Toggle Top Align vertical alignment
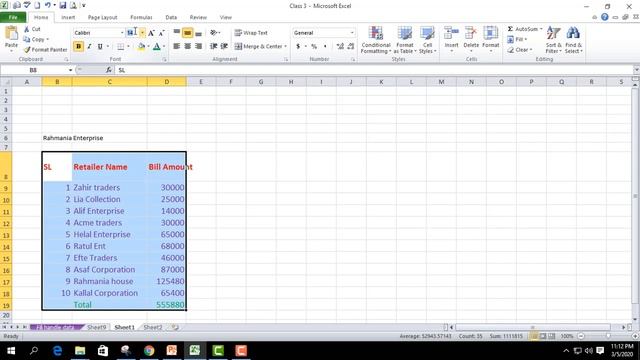640x360 pixels. (177, 33)
